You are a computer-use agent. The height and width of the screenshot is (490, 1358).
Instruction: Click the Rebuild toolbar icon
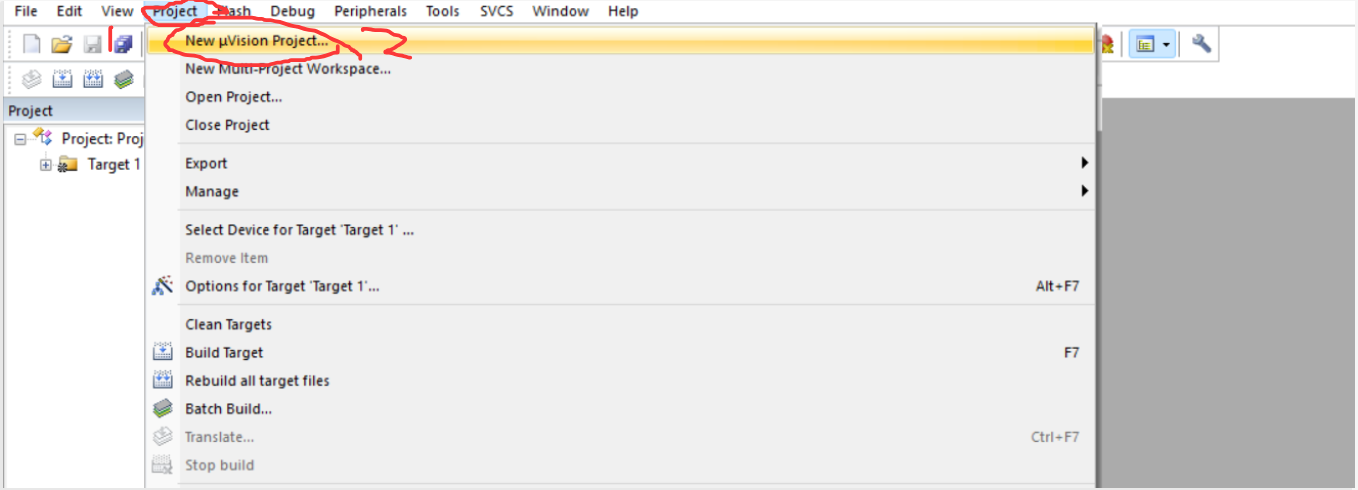93,80
